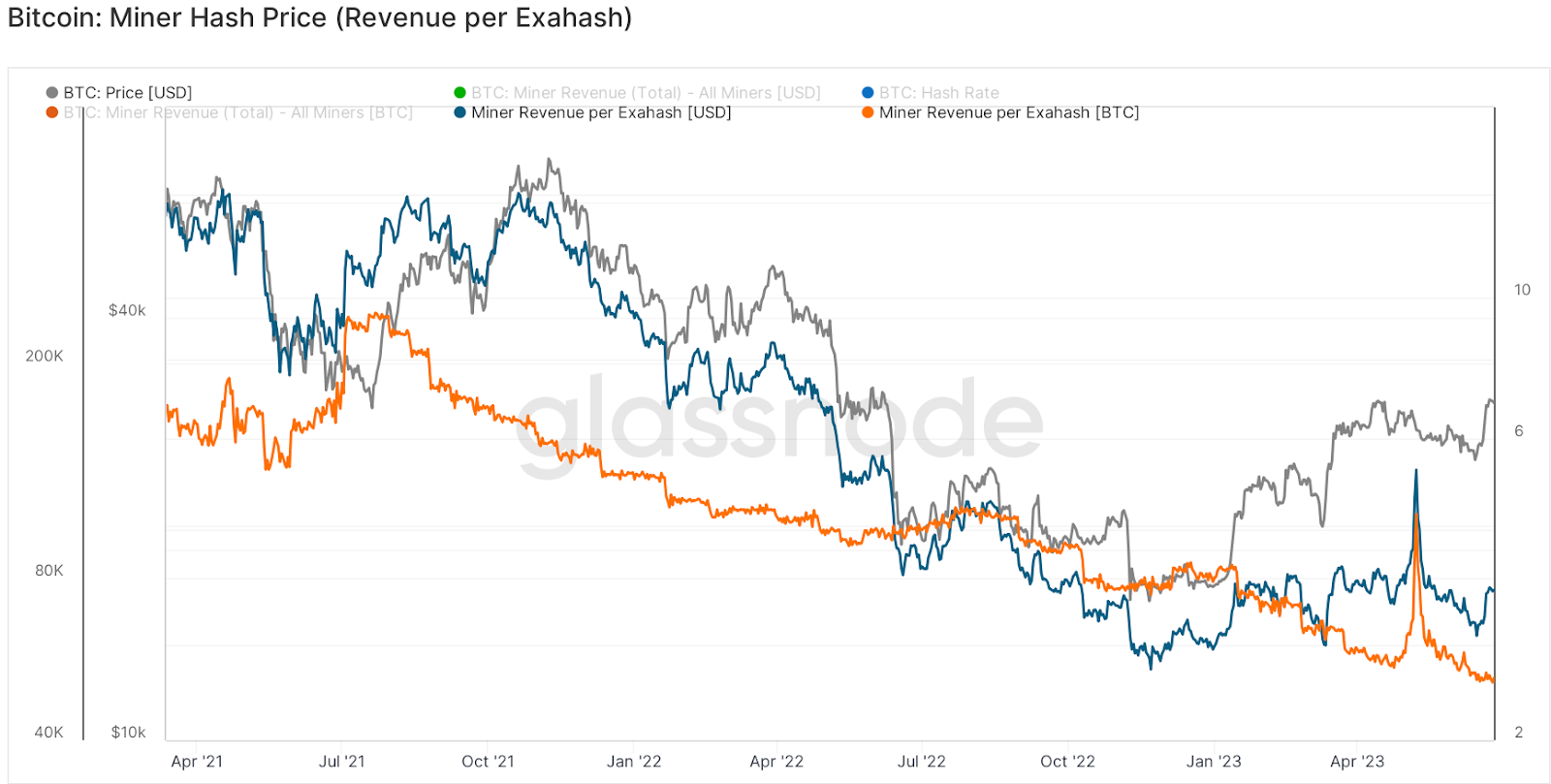Screen dimensions: 1551x784
Task: Toggle the BTC: Price [USD] legend entry
Action: click(x=119, y=93)
